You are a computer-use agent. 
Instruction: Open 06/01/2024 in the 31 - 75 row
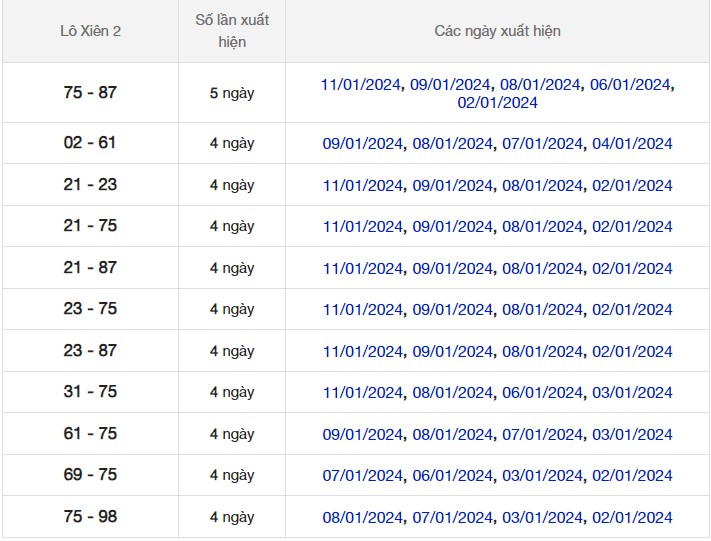tap(542, 393)
